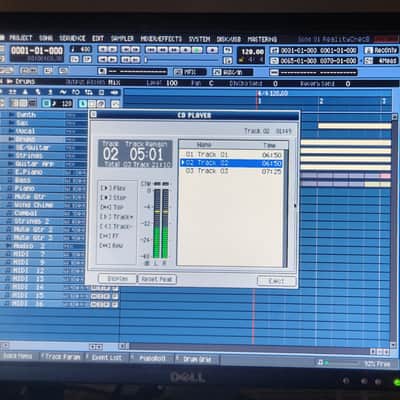This screenshot has height=400, width=400.
Task: Click the measure 2 marker on the timeline ruler
Action: [x=321, y=101]
